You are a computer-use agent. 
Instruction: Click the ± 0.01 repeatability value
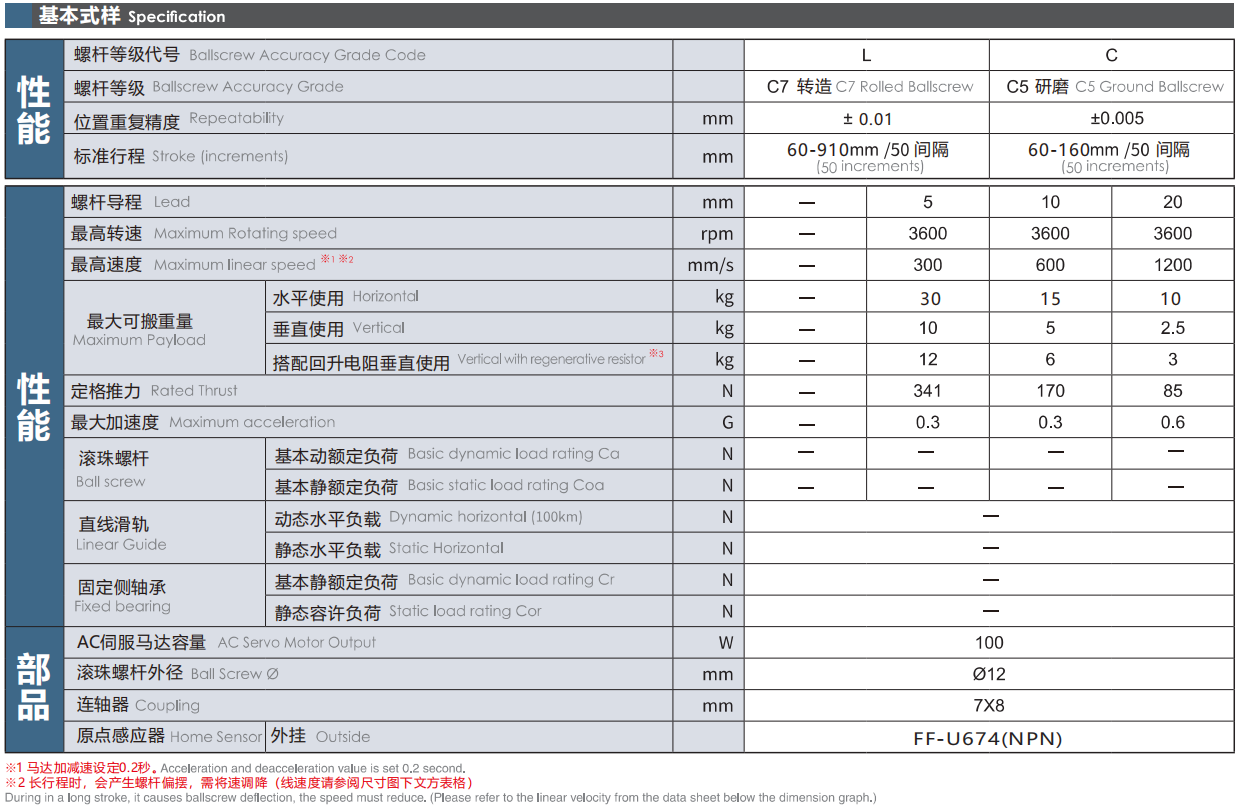point(867,118)
